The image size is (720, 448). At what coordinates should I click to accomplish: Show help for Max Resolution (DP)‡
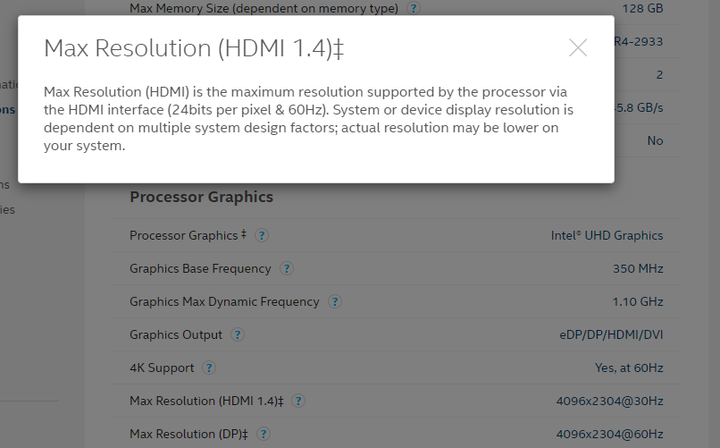[x=263, y=434]
